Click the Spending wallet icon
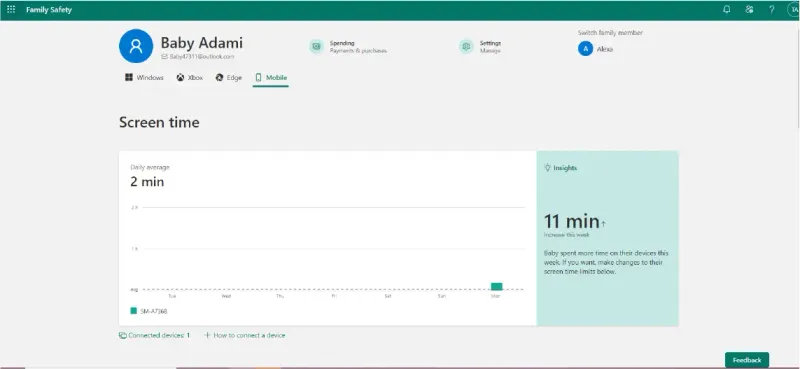 click(x=316, y=46)
